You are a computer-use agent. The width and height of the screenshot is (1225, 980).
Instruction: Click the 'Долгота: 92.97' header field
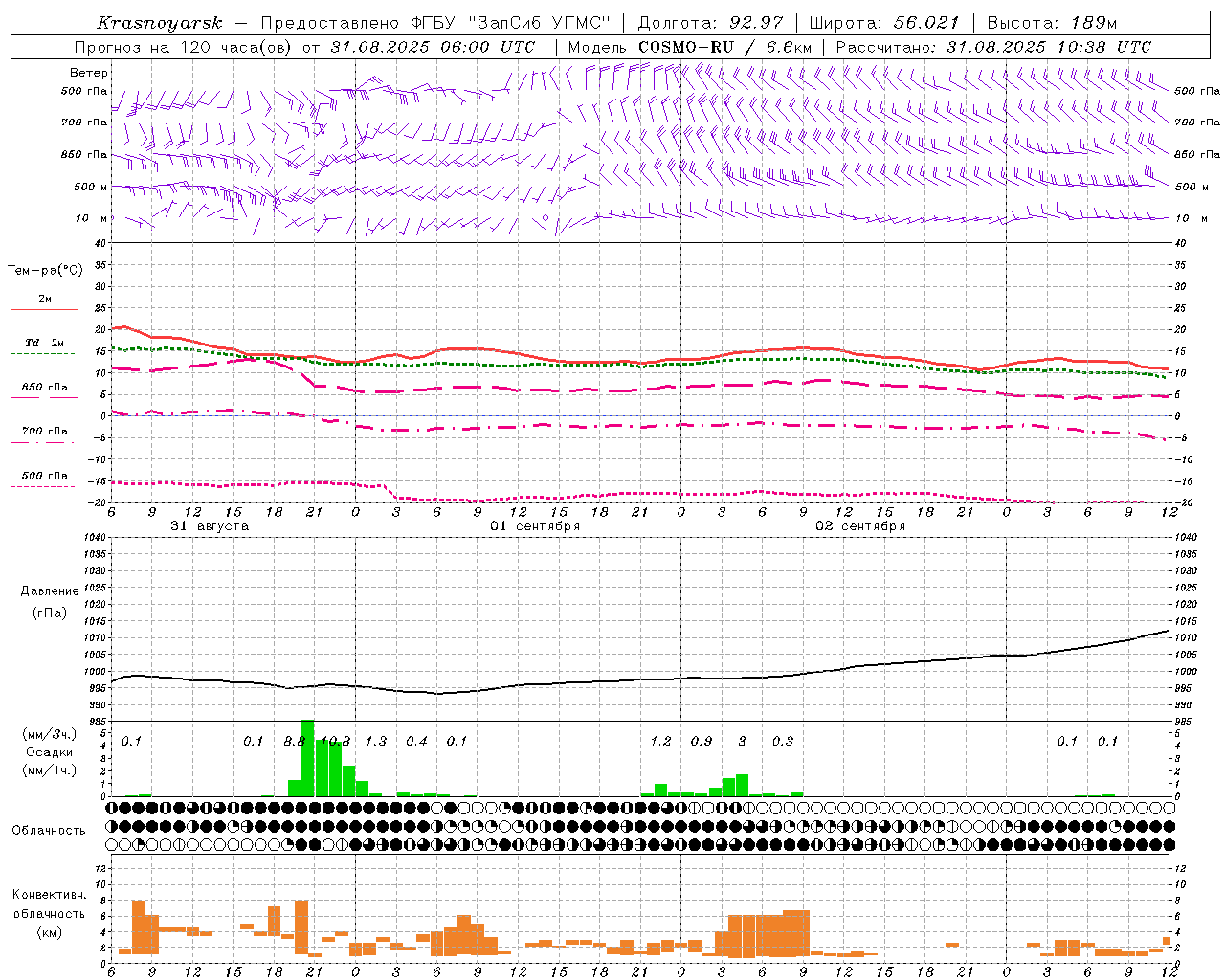709,23
